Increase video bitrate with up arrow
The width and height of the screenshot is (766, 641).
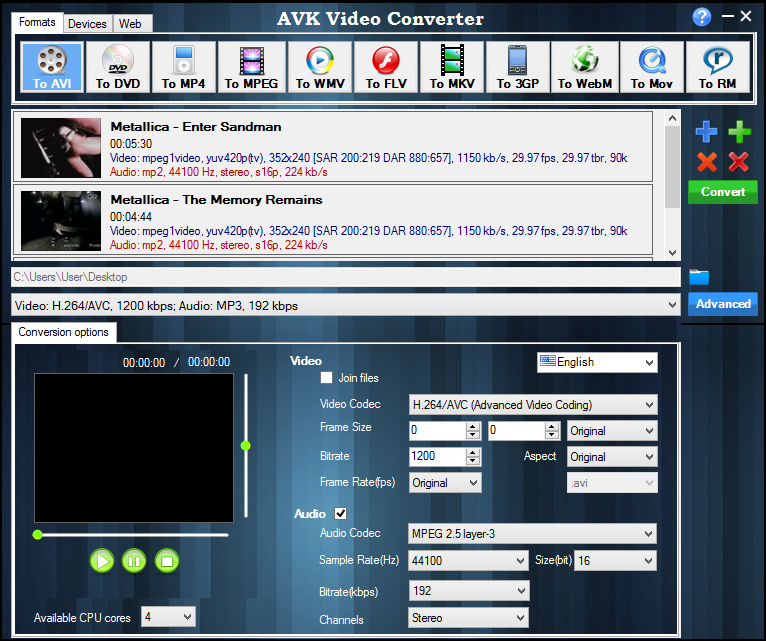tap(472, 452)
